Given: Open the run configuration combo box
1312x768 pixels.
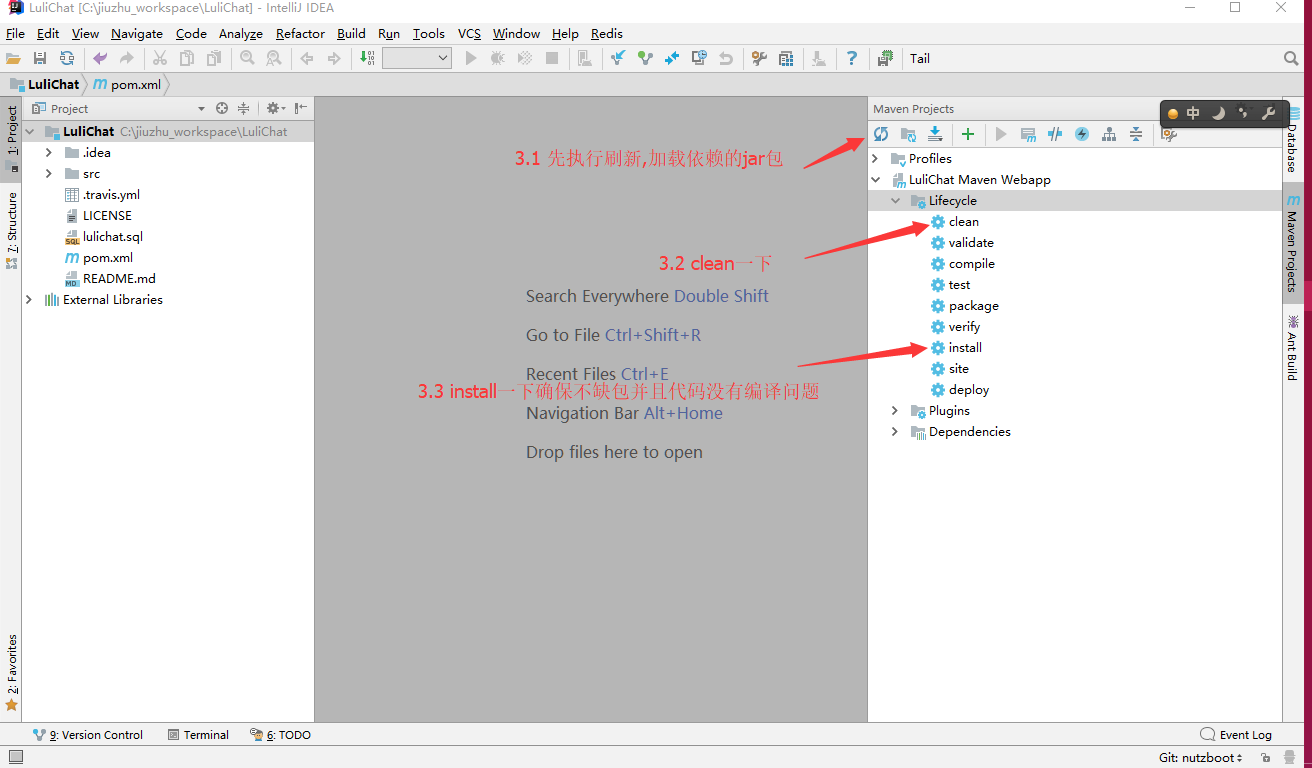Looking at the screenshot, I should (x=417, y=59).
